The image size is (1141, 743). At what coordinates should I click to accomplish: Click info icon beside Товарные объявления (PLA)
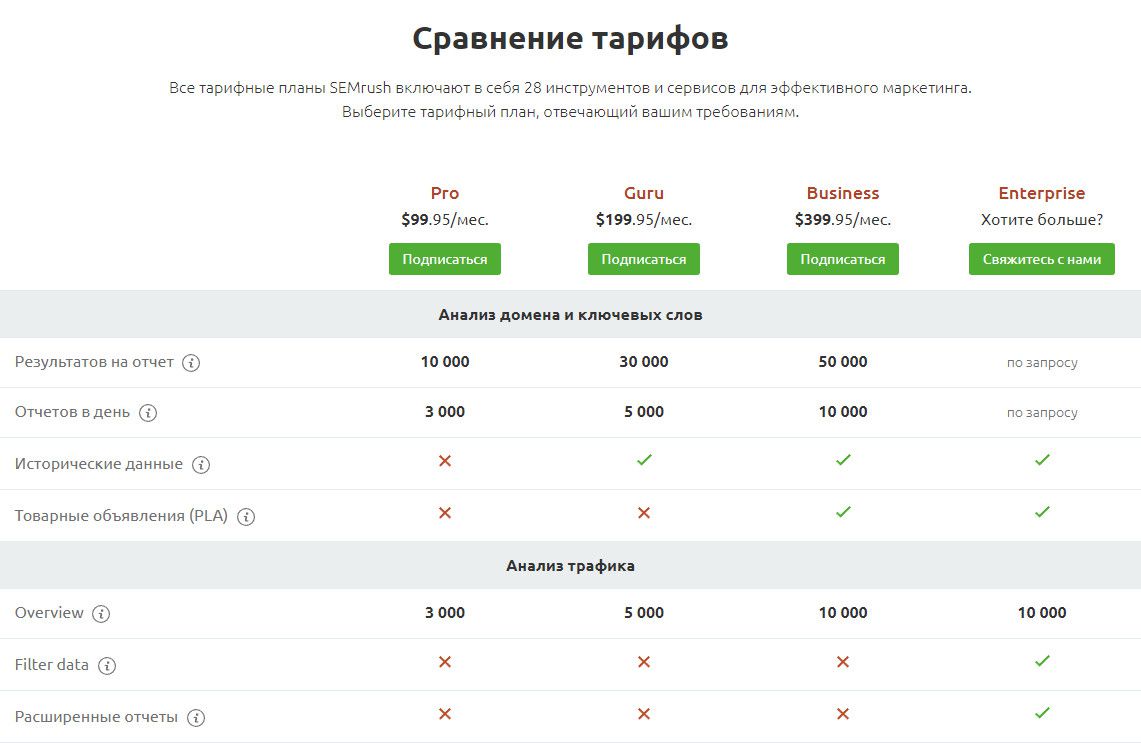tap(246, 517)
